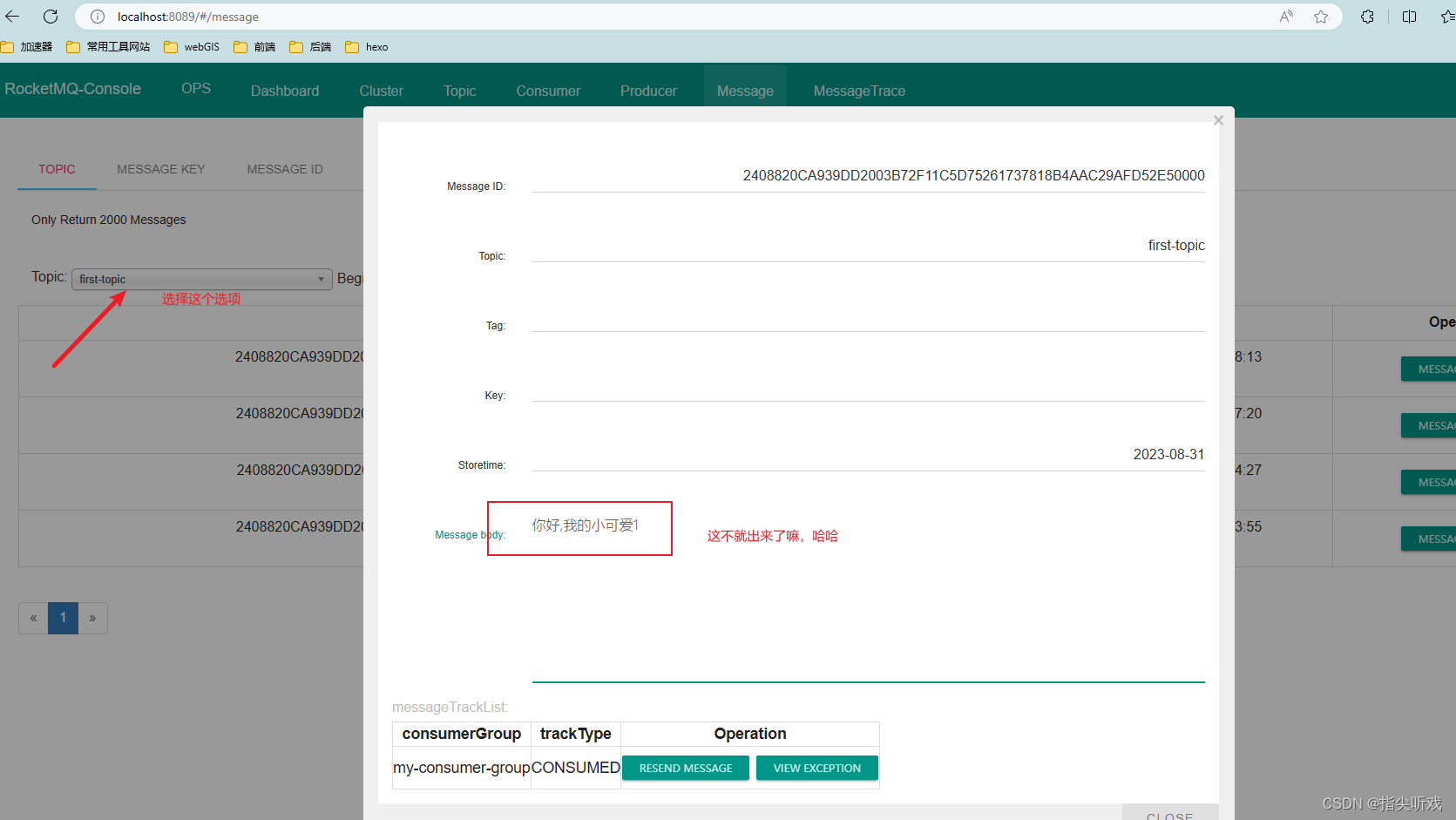Click the Topic field showing first-topic

tap(869, 246)
